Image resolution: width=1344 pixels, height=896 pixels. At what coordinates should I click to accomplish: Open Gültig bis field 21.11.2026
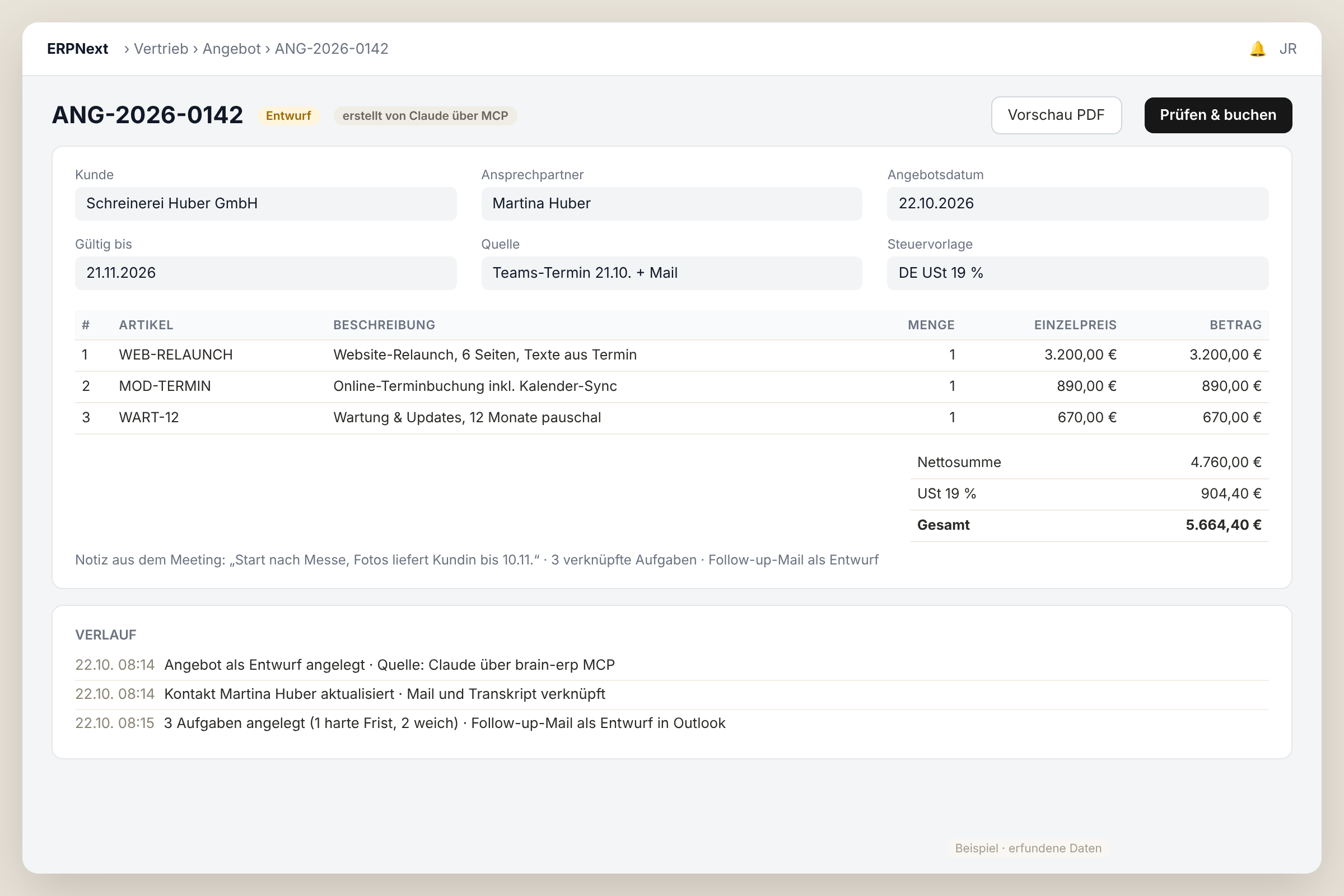point(265,273)
